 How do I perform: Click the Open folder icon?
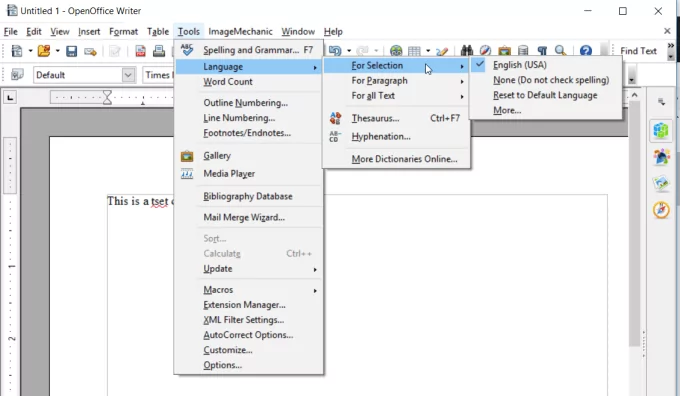(44, 51)
